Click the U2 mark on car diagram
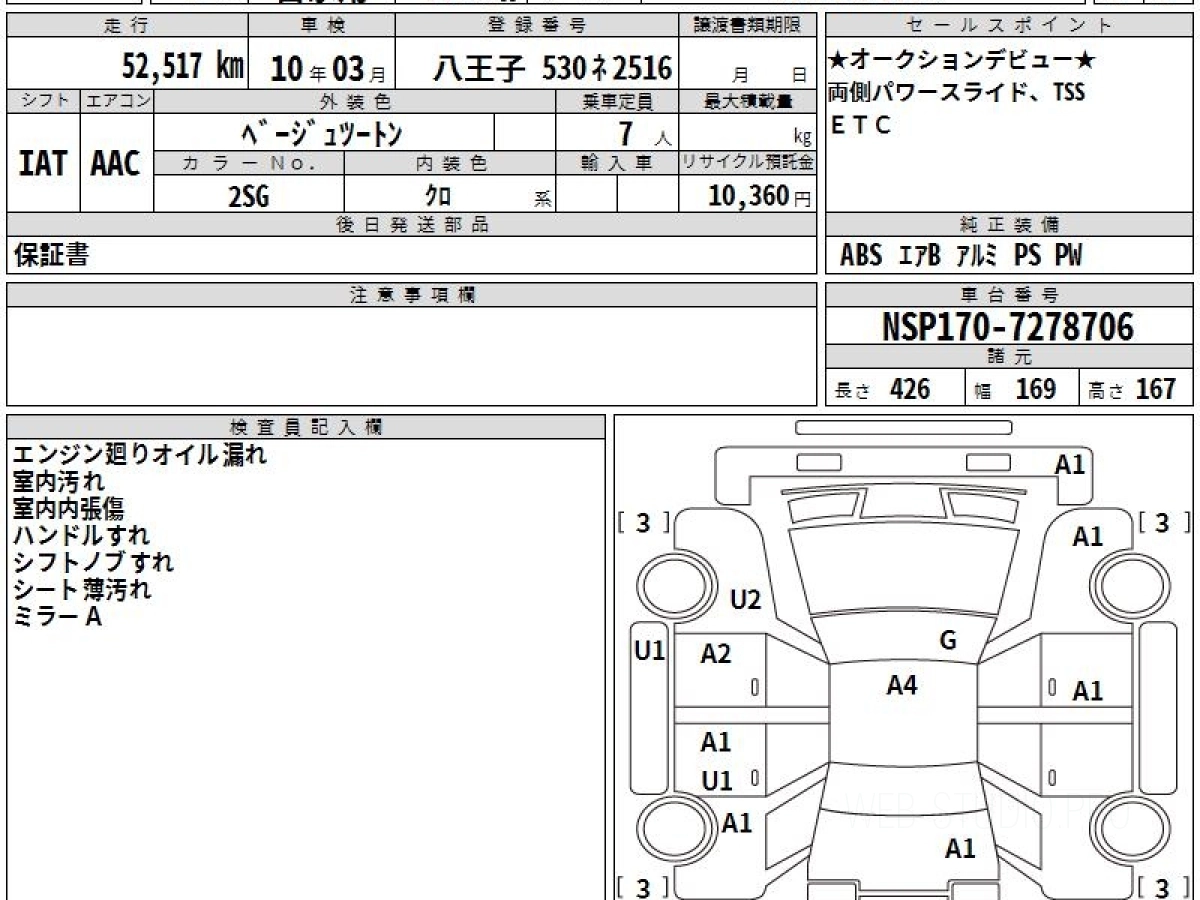The height and width of the screenshot is (900, 1200). (x=746, y=600)
